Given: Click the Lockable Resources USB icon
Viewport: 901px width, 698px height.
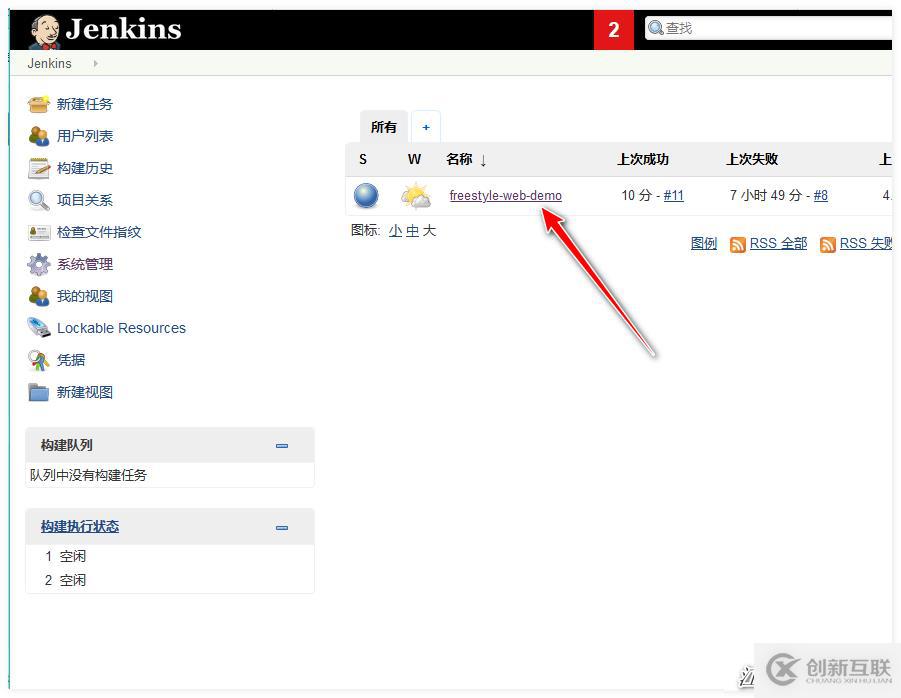Looking at the screenshot, I should pos(38,328).
